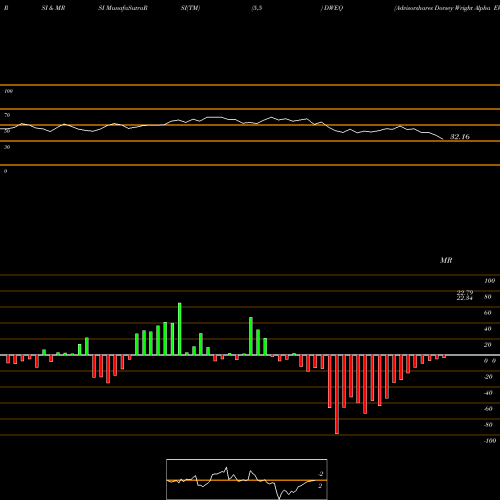
Task: Click the 100 label on the RSI axis
Action: point(8,91)
